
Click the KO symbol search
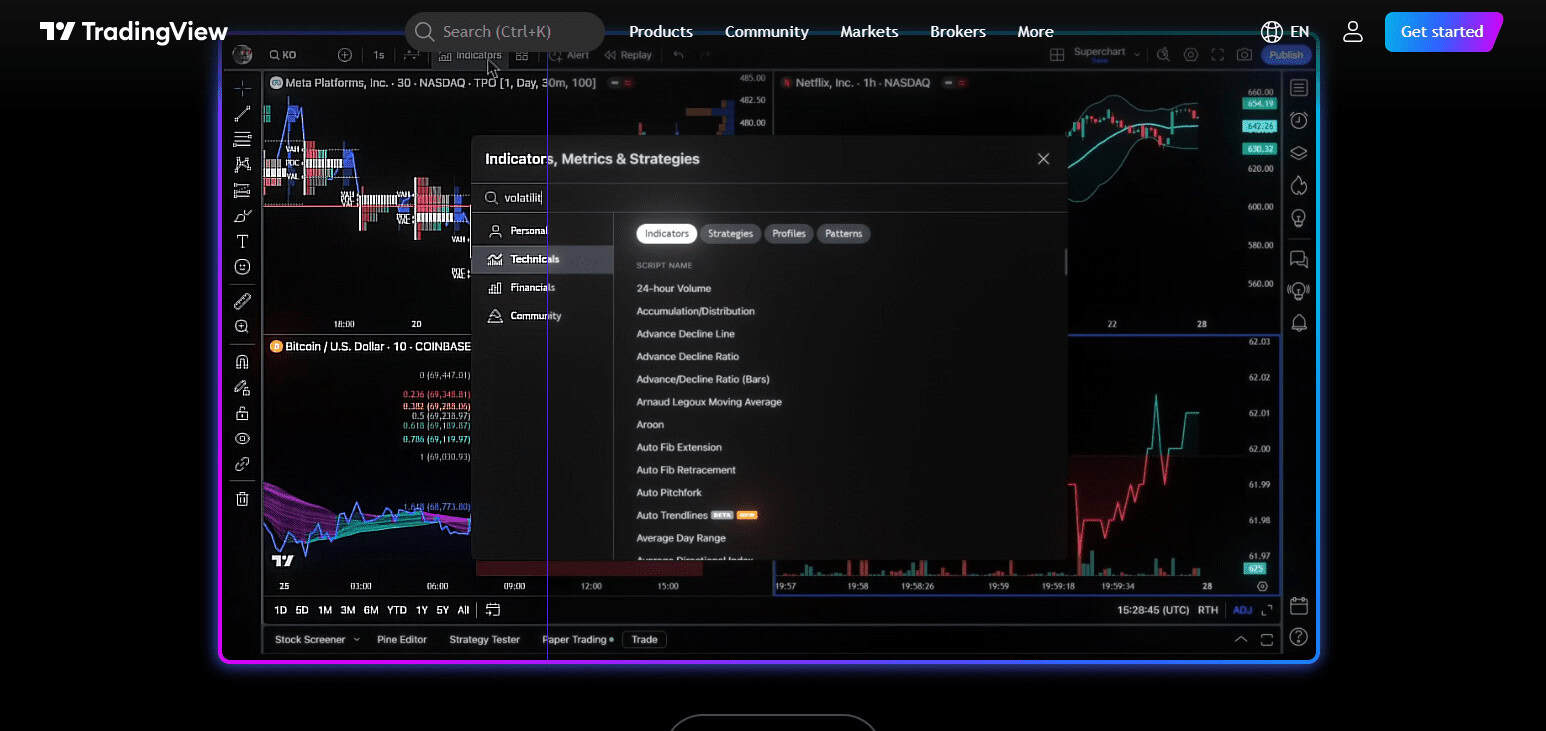(x=283, y=55)
